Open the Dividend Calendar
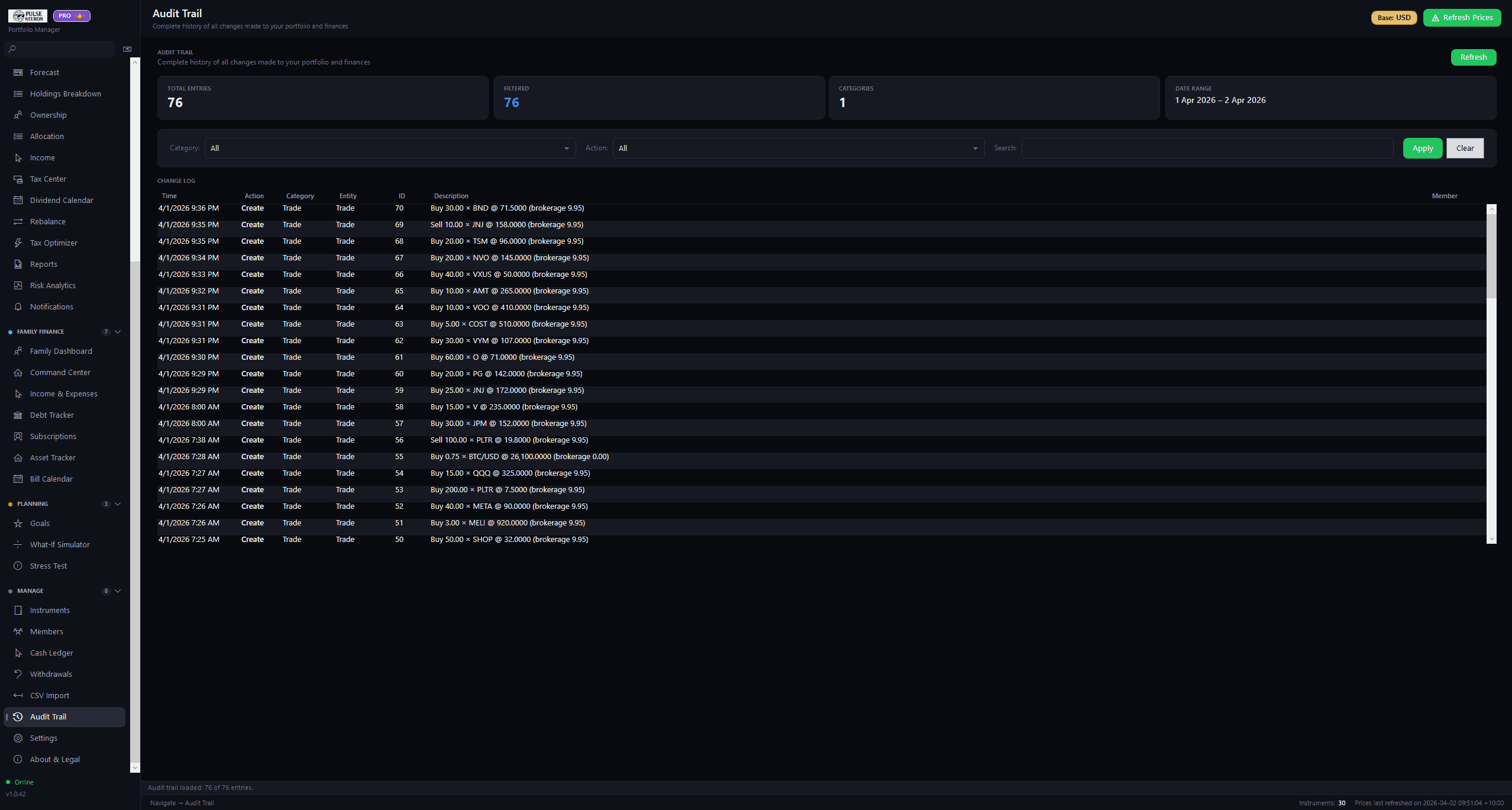The width and height of the screenshot is (1512, 810). [x=62, y=200]
